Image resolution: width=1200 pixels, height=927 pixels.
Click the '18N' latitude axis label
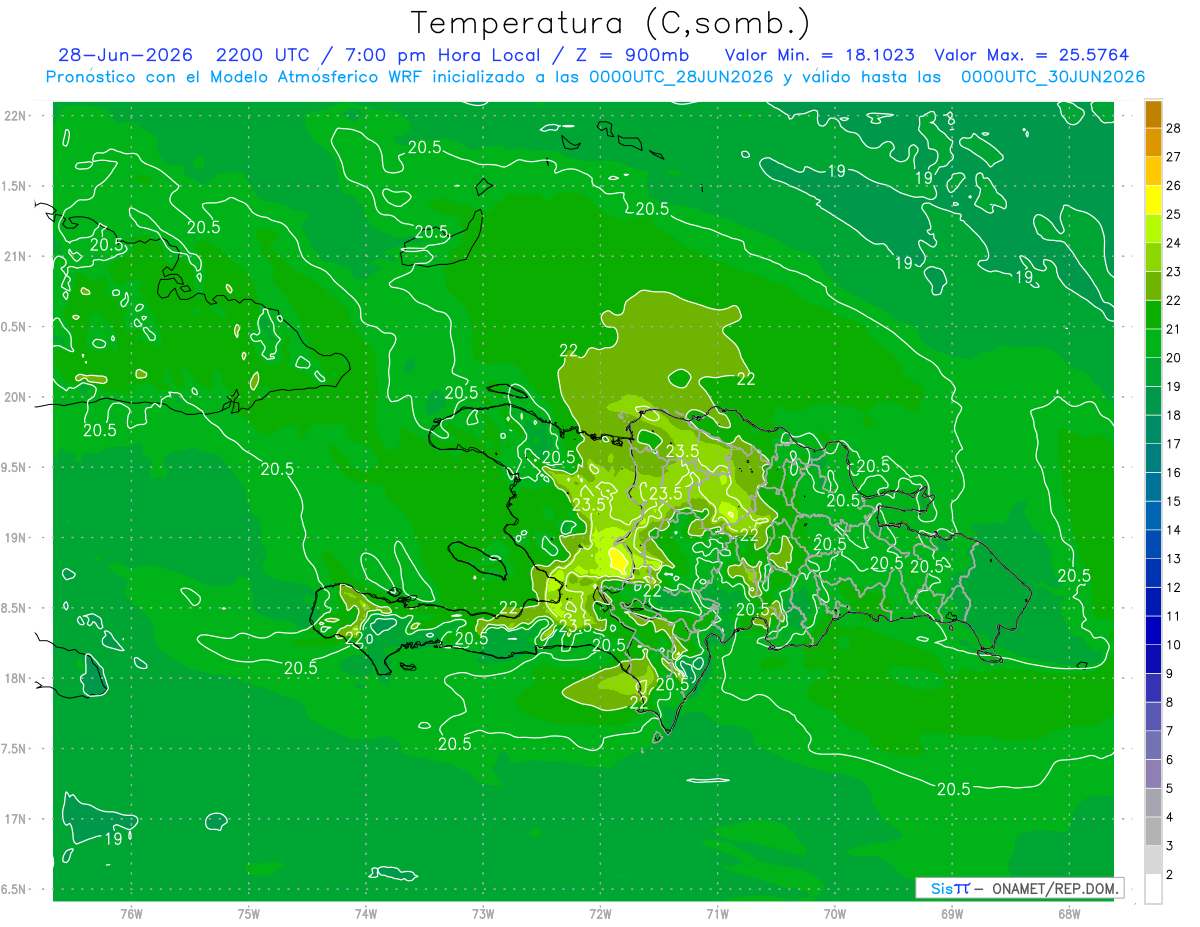15,678
